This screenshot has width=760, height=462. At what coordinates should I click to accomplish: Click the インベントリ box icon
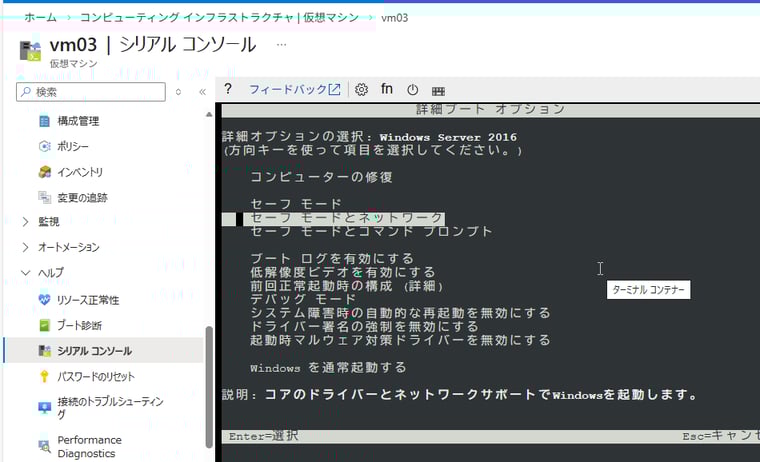[x=44, y=172]
